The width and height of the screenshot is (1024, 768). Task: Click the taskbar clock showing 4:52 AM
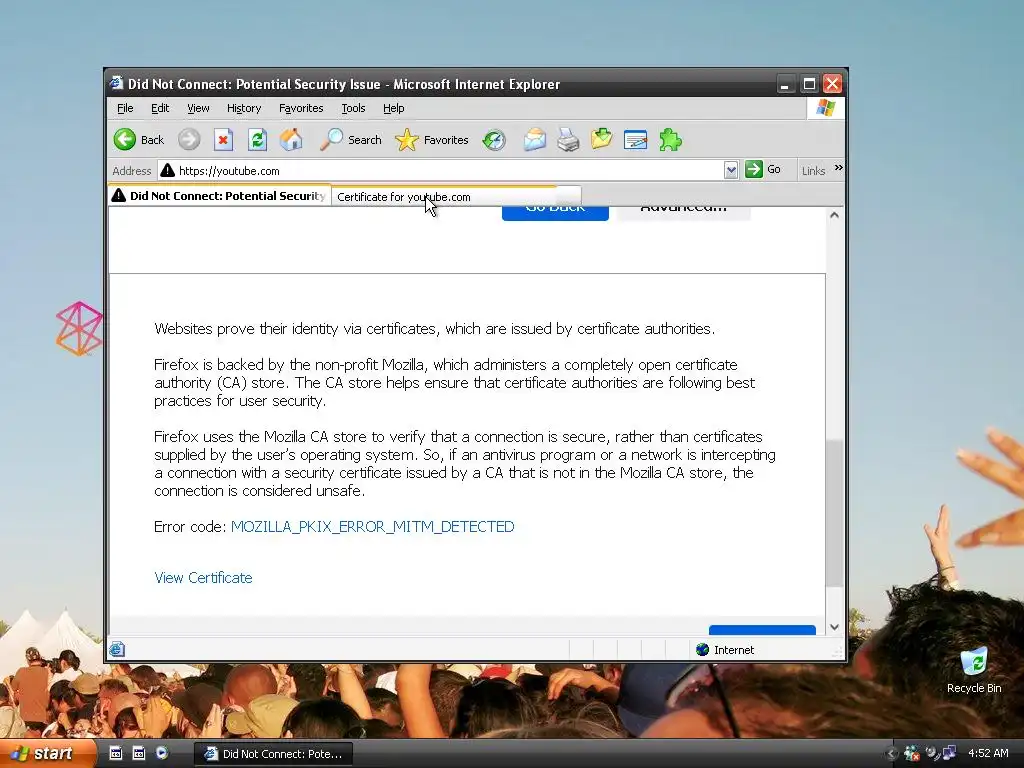tap(987, 753)
